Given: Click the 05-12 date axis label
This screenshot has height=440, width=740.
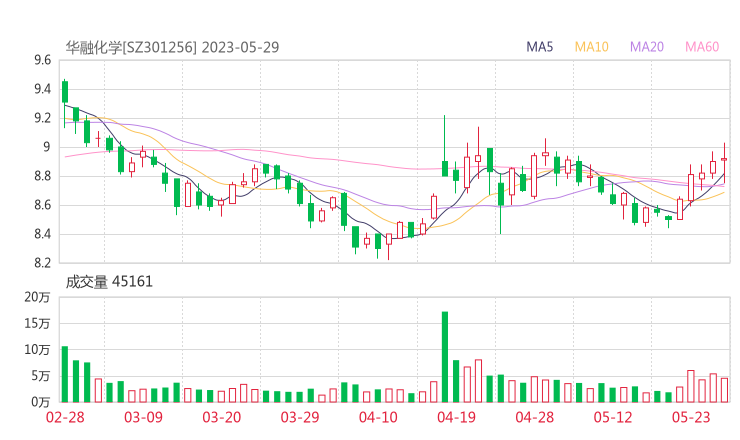Looking at the screenshot, I should [x=613, y=417].
